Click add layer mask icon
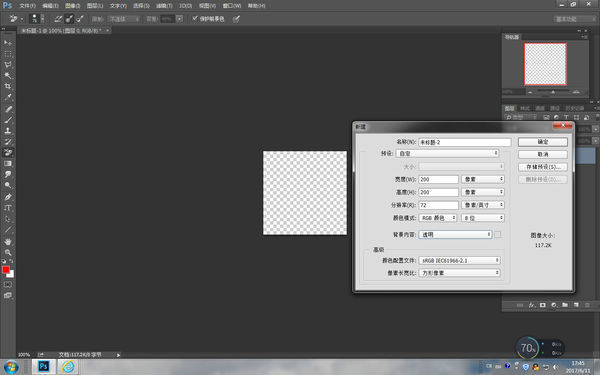This screenshot has height=375, width=600. coord(543,305)
